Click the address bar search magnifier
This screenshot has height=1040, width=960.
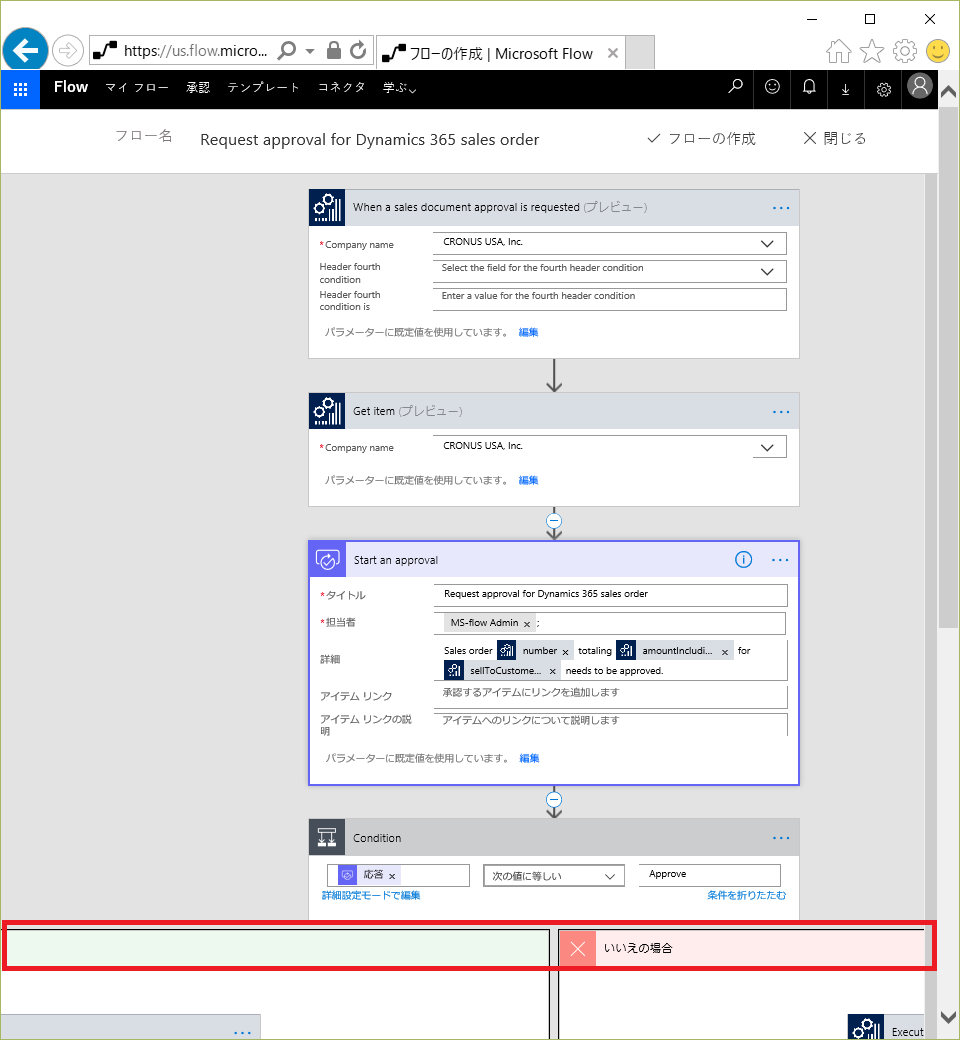pyautogui.click(x=287, y=50)
